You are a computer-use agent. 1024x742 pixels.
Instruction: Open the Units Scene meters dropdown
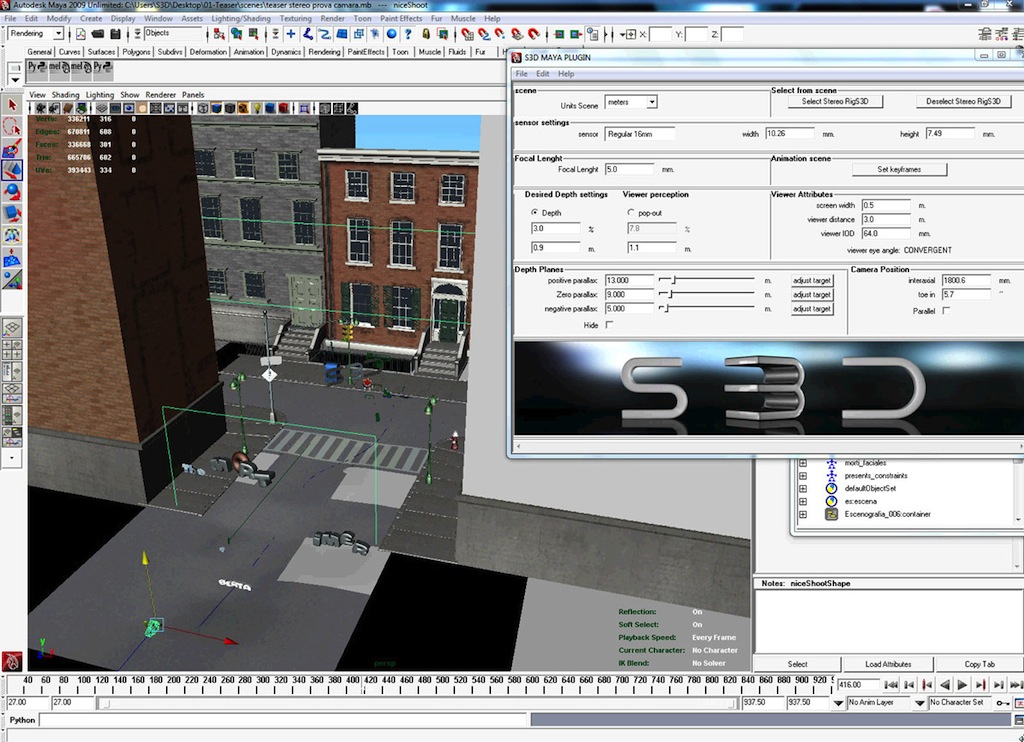click(651, 102)
